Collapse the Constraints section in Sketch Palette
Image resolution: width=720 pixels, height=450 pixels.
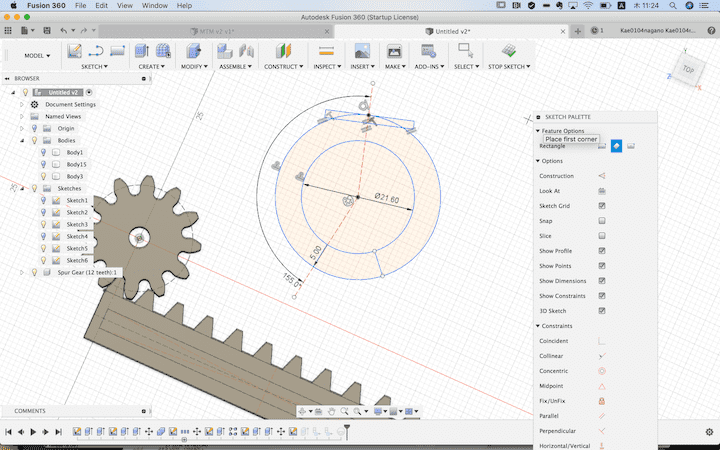pyautogui.click(x=539, y=326)
